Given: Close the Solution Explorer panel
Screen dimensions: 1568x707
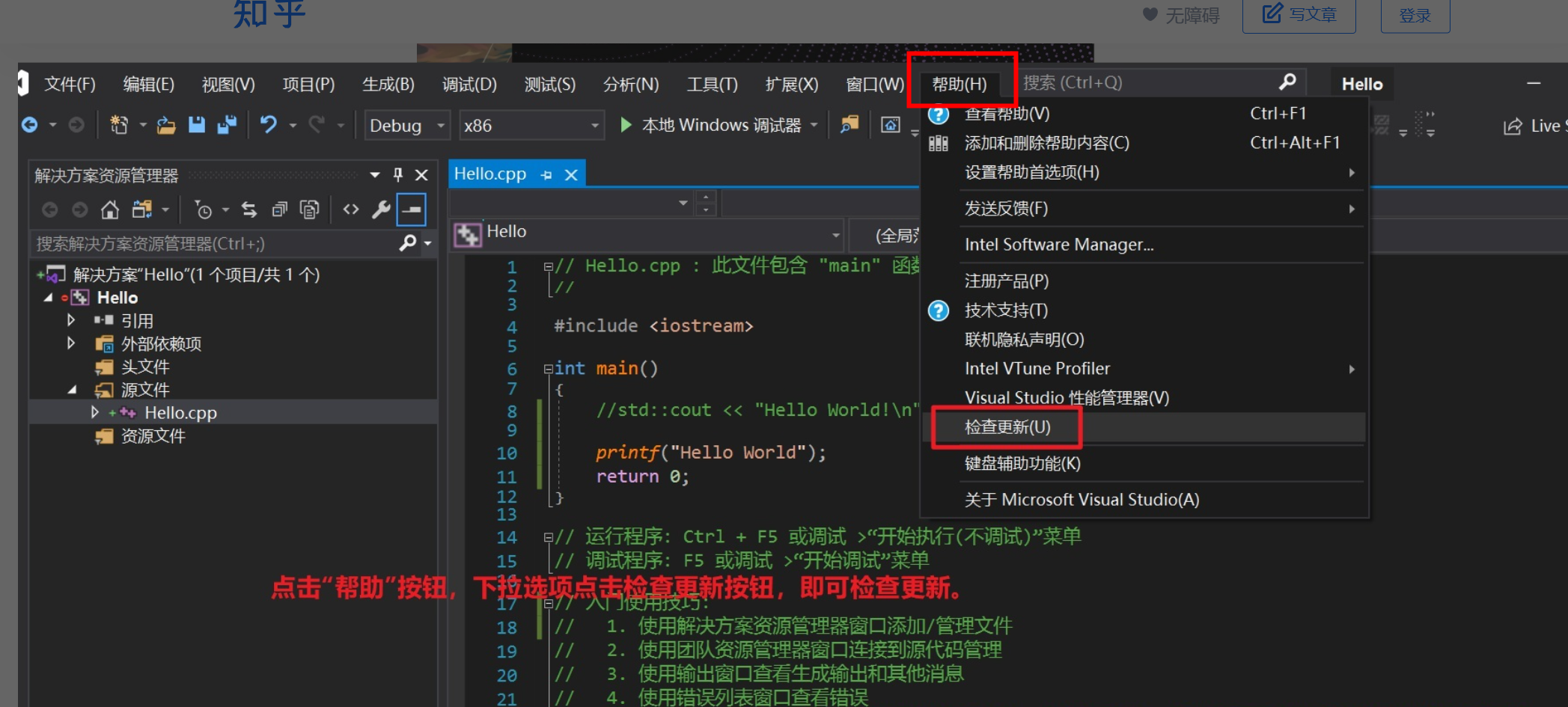Looking at the screenshot, I should [x=421, y=175].
